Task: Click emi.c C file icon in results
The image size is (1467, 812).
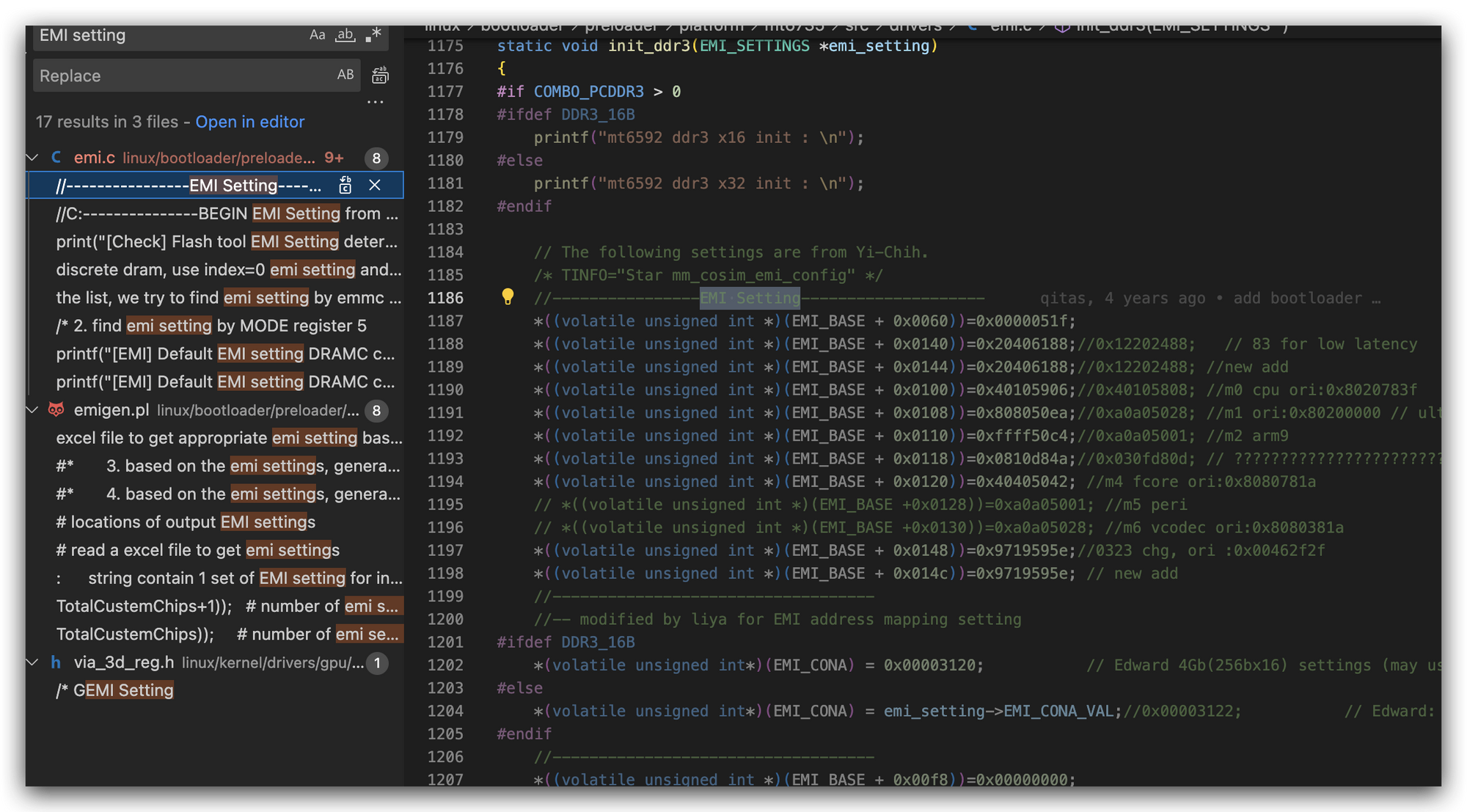Action: pos(56,158)
